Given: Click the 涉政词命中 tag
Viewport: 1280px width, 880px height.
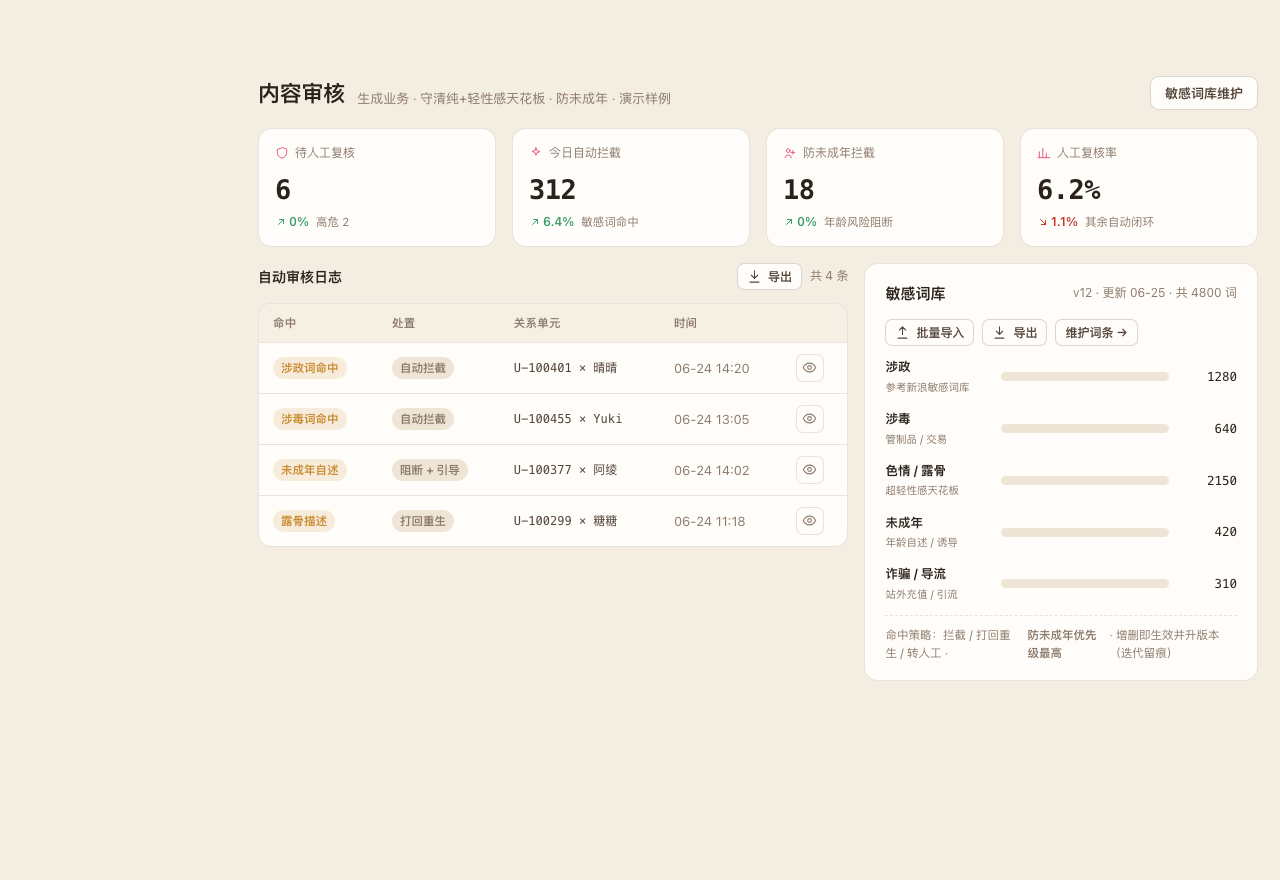Looking at the screenshot, I should coord(310,368).
